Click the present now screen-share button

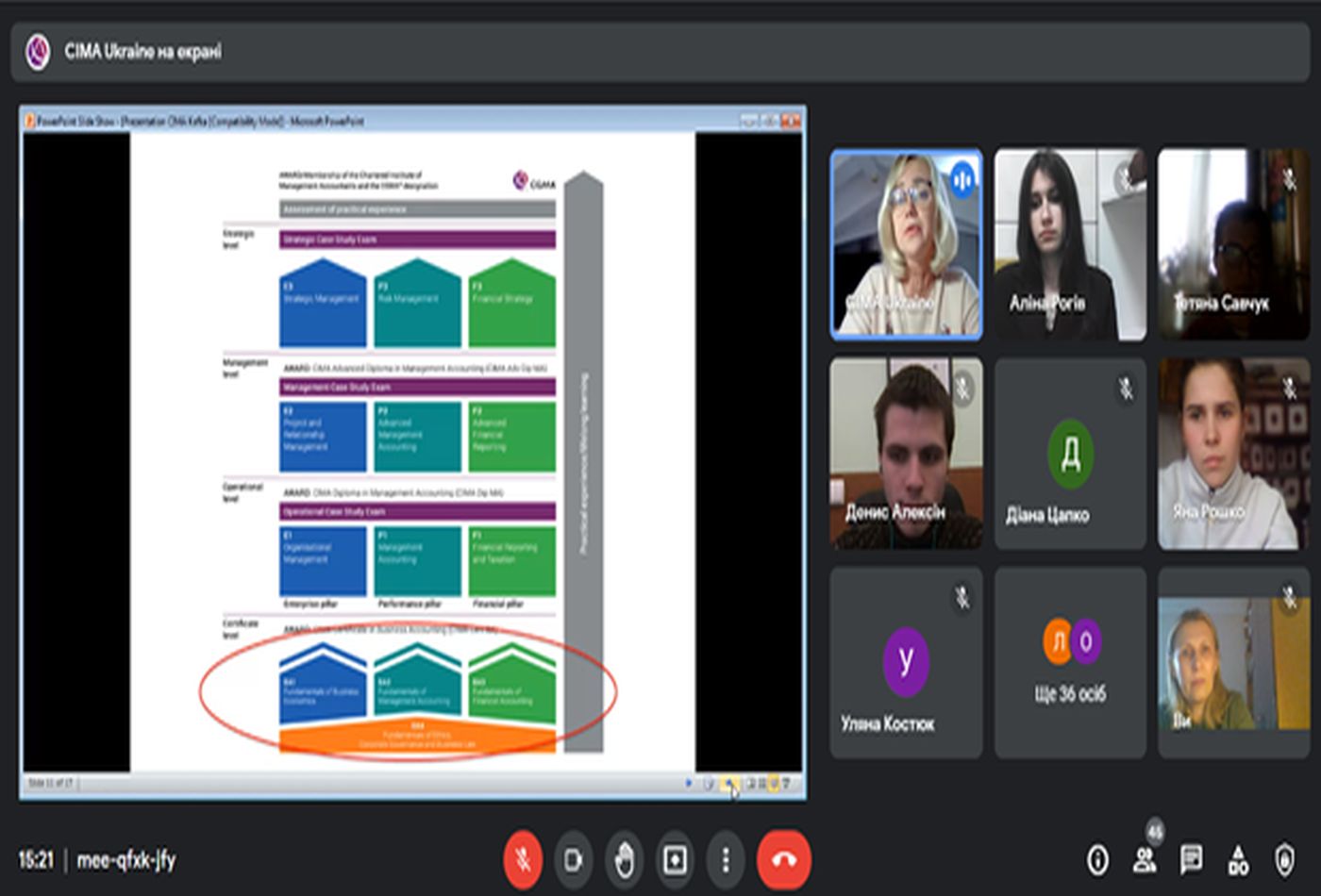[676, 859]
